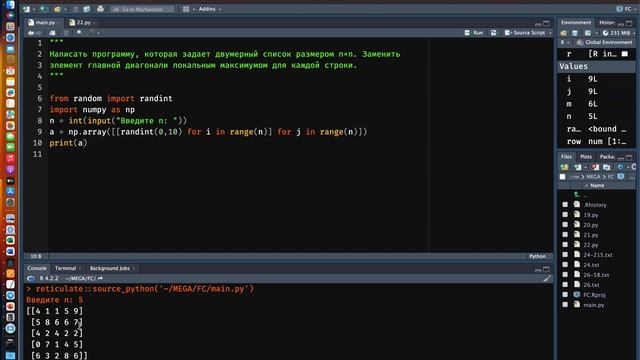This screenshot has height=360, width=640.
Task: Delete selected files icon in Files pane
Action: point(596,167)
